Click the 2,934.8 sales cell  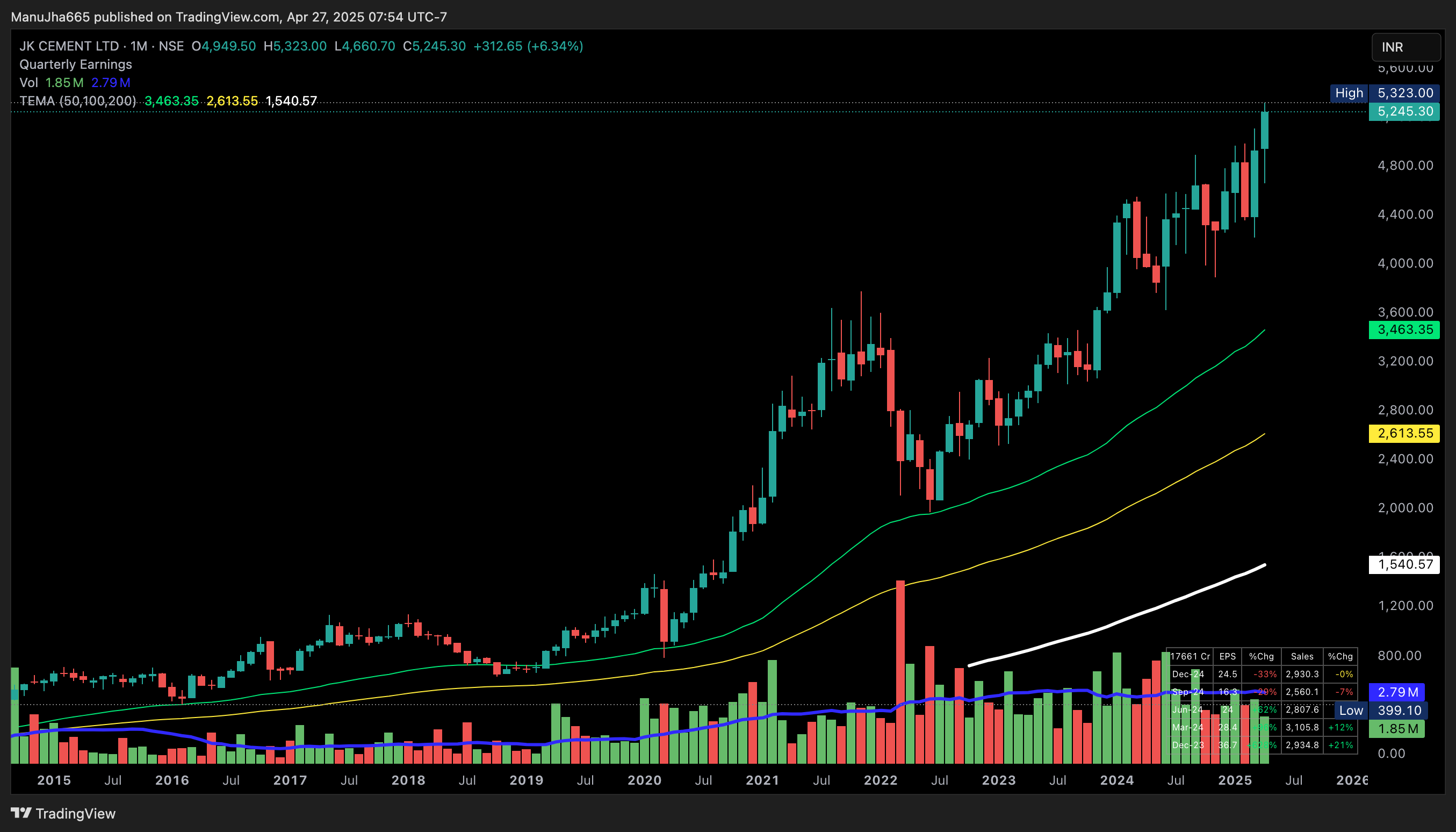click(1302, 745)
